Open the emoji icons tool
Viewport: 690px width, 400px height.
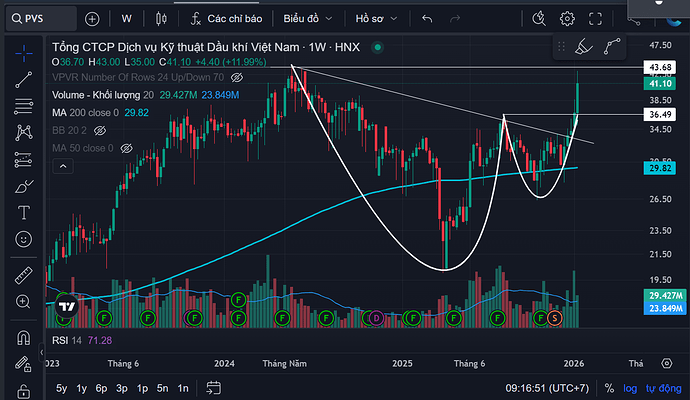[24, 239]
